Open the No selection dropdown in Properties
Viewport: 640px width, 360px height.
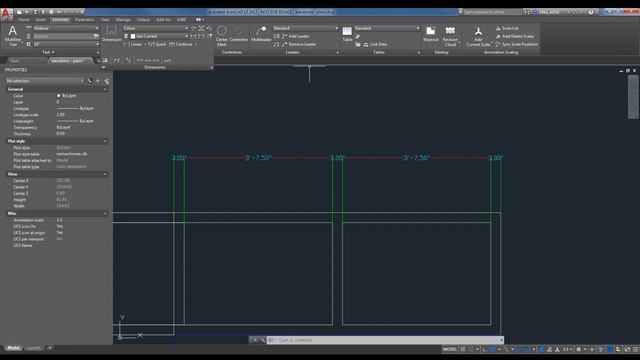(45, 81)
